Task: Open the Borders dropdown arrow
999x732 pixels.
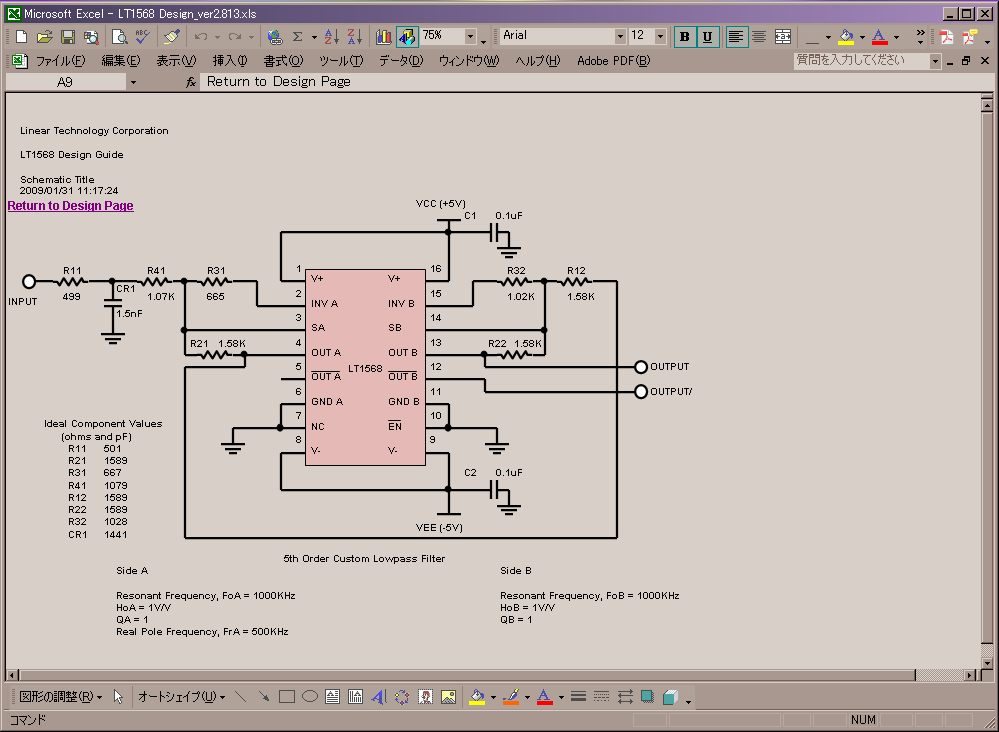Action: tap(828, 37)
